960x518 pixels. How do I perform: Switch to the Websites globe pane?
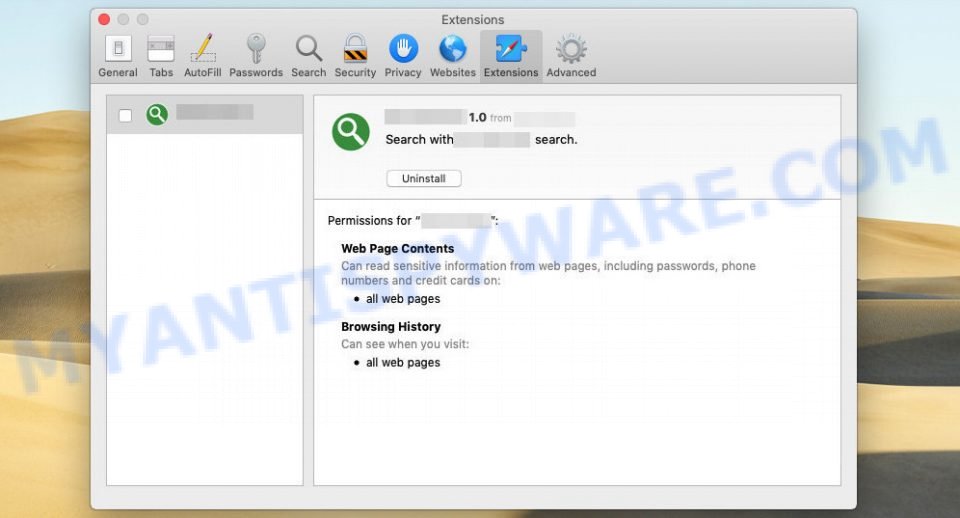452,56
